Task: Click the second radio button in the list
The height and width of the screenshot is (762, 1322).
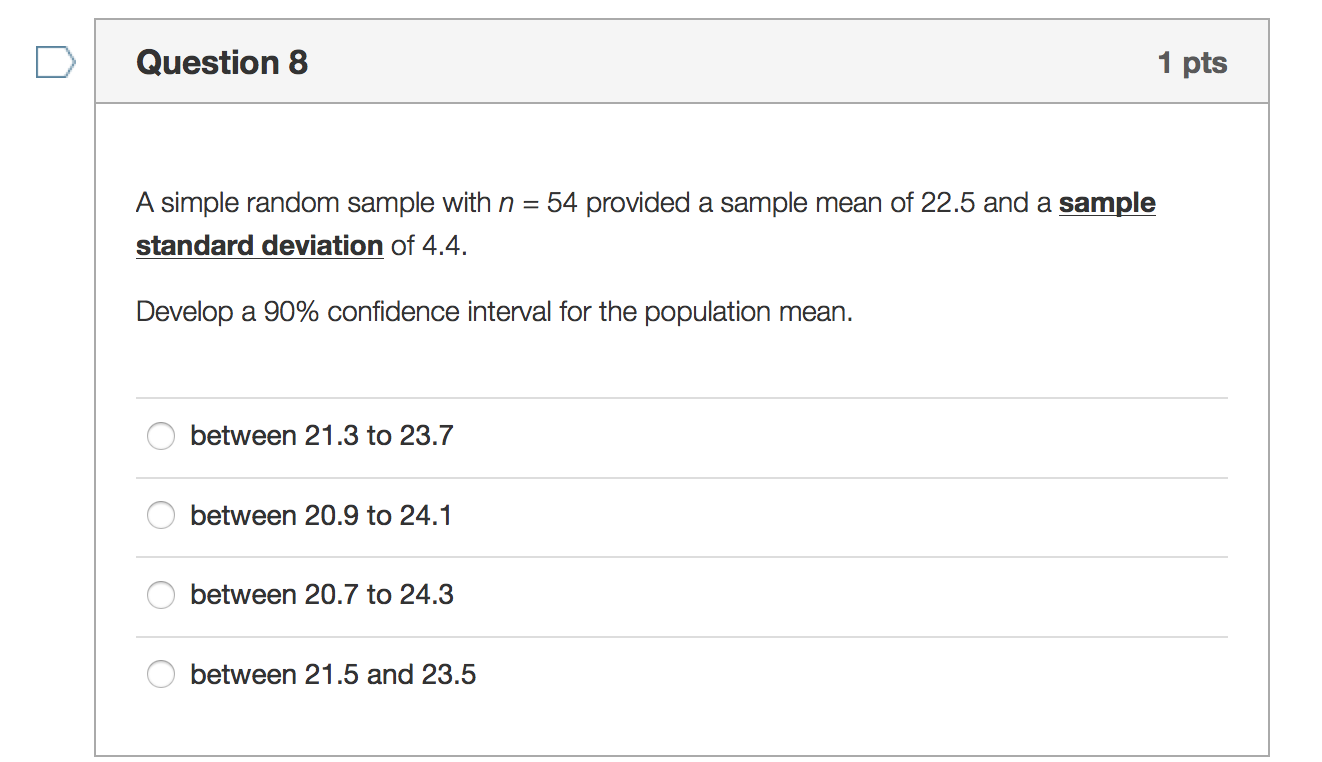Action: (x=160, y=516)
